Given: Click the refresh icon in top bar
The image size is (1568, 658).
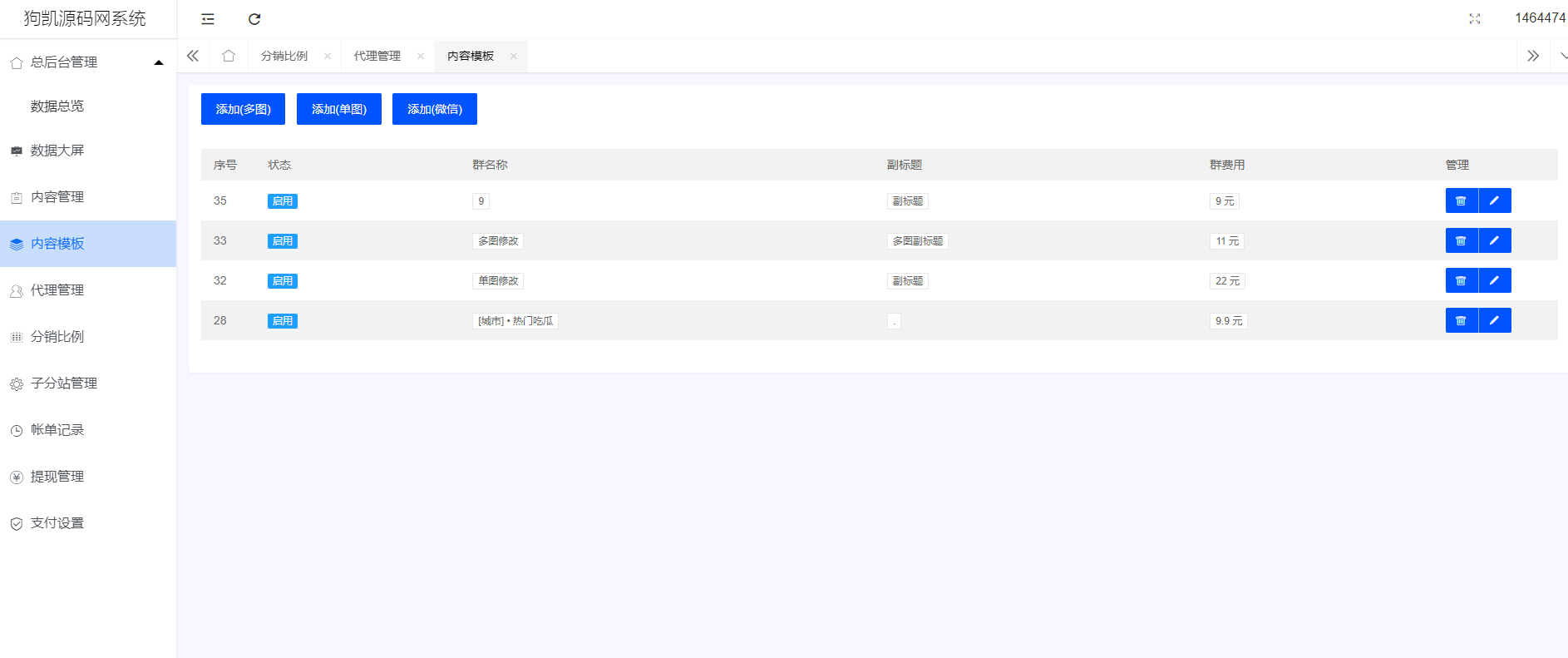Looking at the screenshot, I should click(254, 19).
